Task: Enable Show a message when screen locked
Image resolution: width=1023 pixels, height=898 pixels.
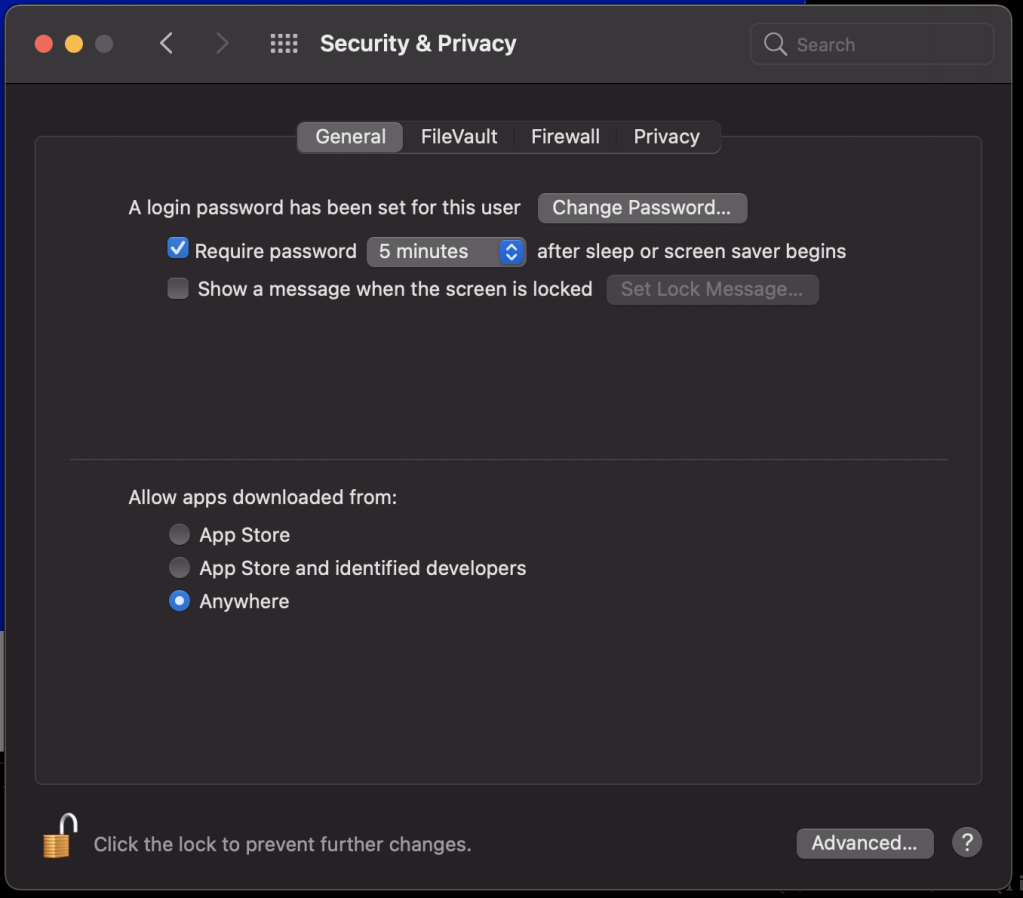Action: point(178,289)
